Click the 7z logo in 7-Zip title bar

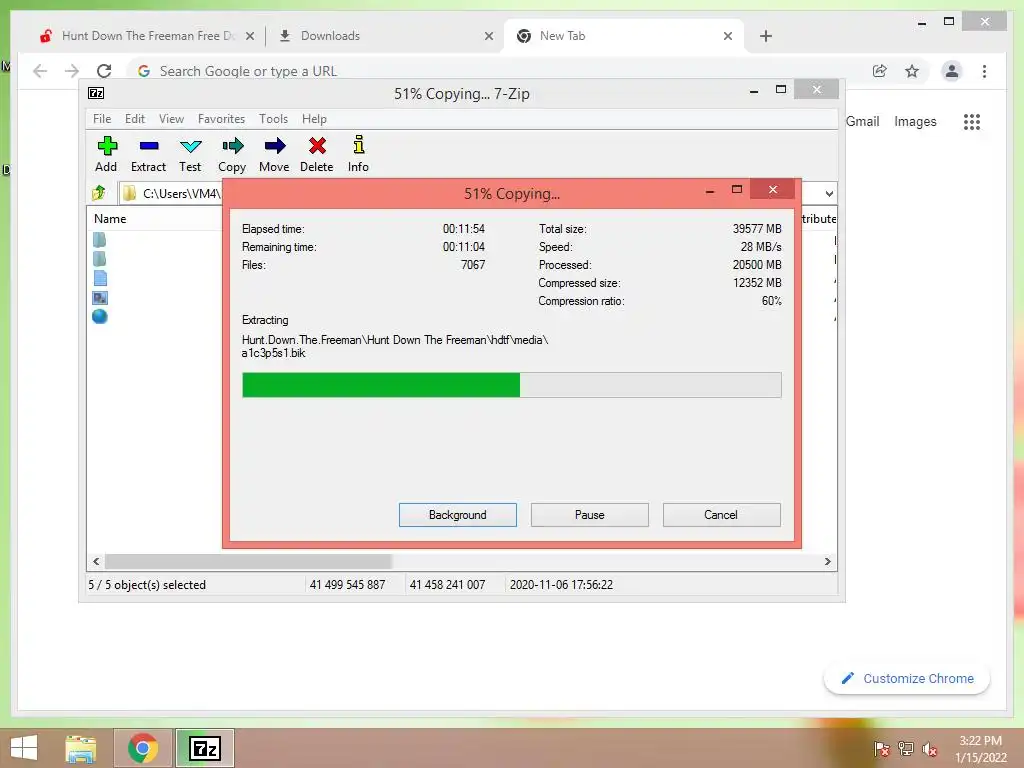(x=96, y=93)
